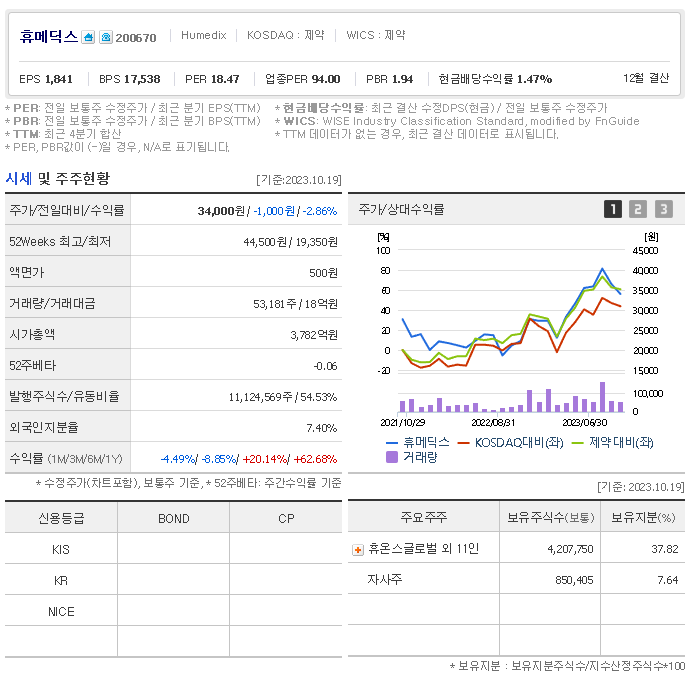Screen dimensions: 690x678
Task: Select the 액면가 500원 value
Action: coord(323,273)
